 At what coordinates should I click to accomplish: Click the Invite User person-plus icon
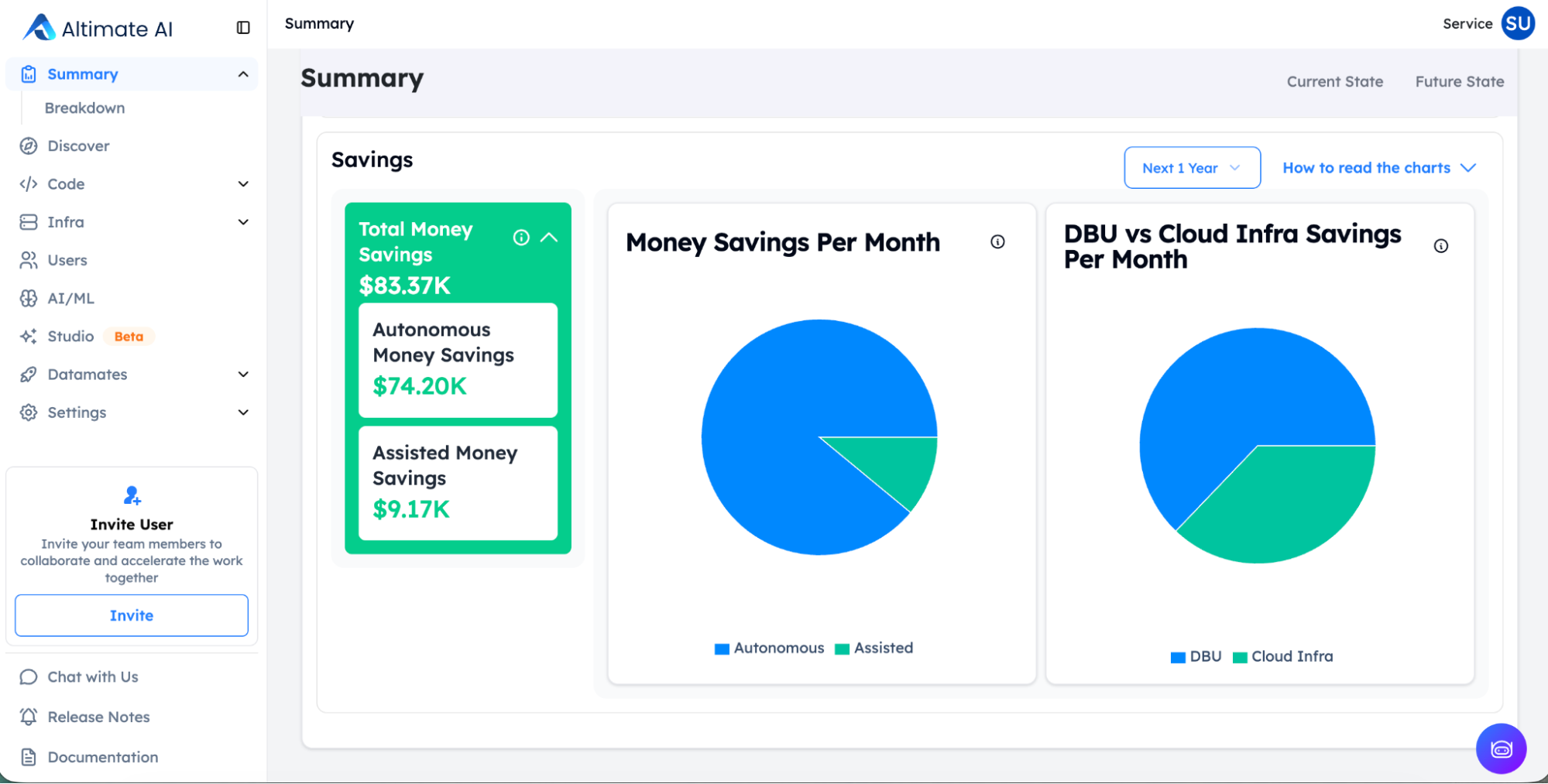click(132, 495)
